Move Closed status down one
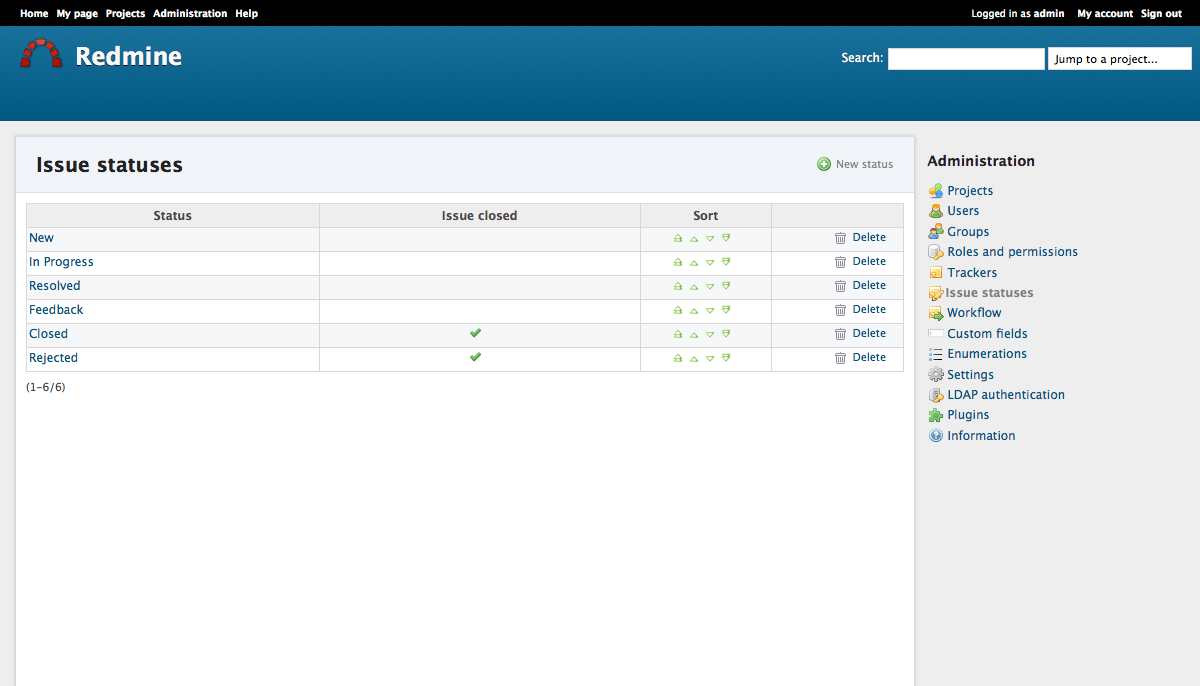This screenshot has width=1200, height=686. coord(710,334)
